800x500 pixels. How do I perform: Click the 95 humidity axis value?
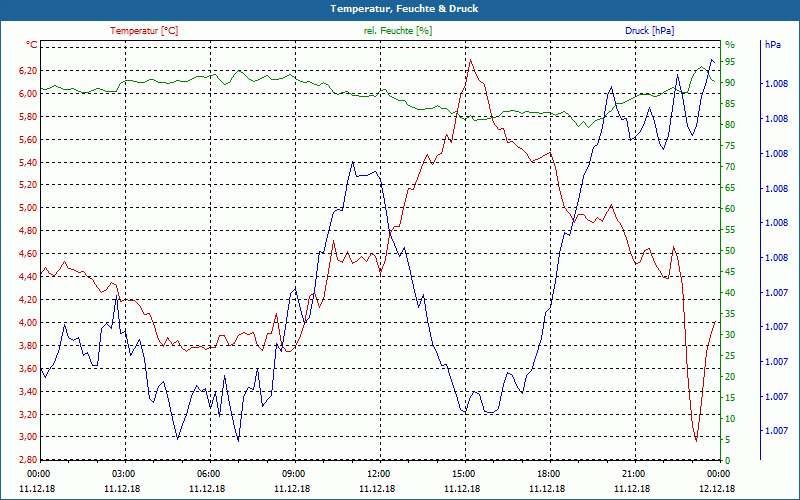[x=730, y=62]
